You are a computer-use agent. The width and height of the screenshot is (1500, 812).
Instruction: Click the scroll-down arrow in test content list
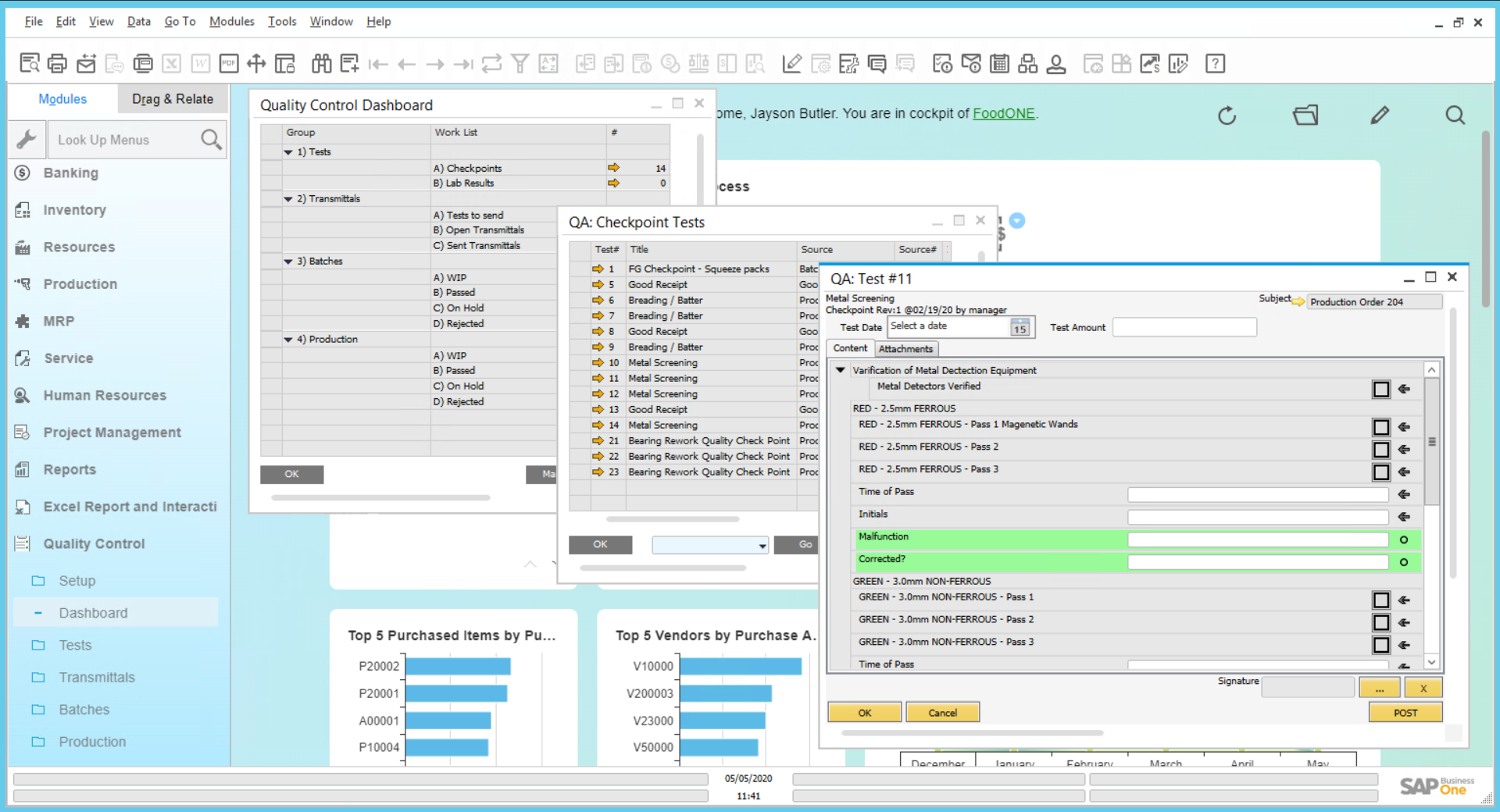(1431, 662)
